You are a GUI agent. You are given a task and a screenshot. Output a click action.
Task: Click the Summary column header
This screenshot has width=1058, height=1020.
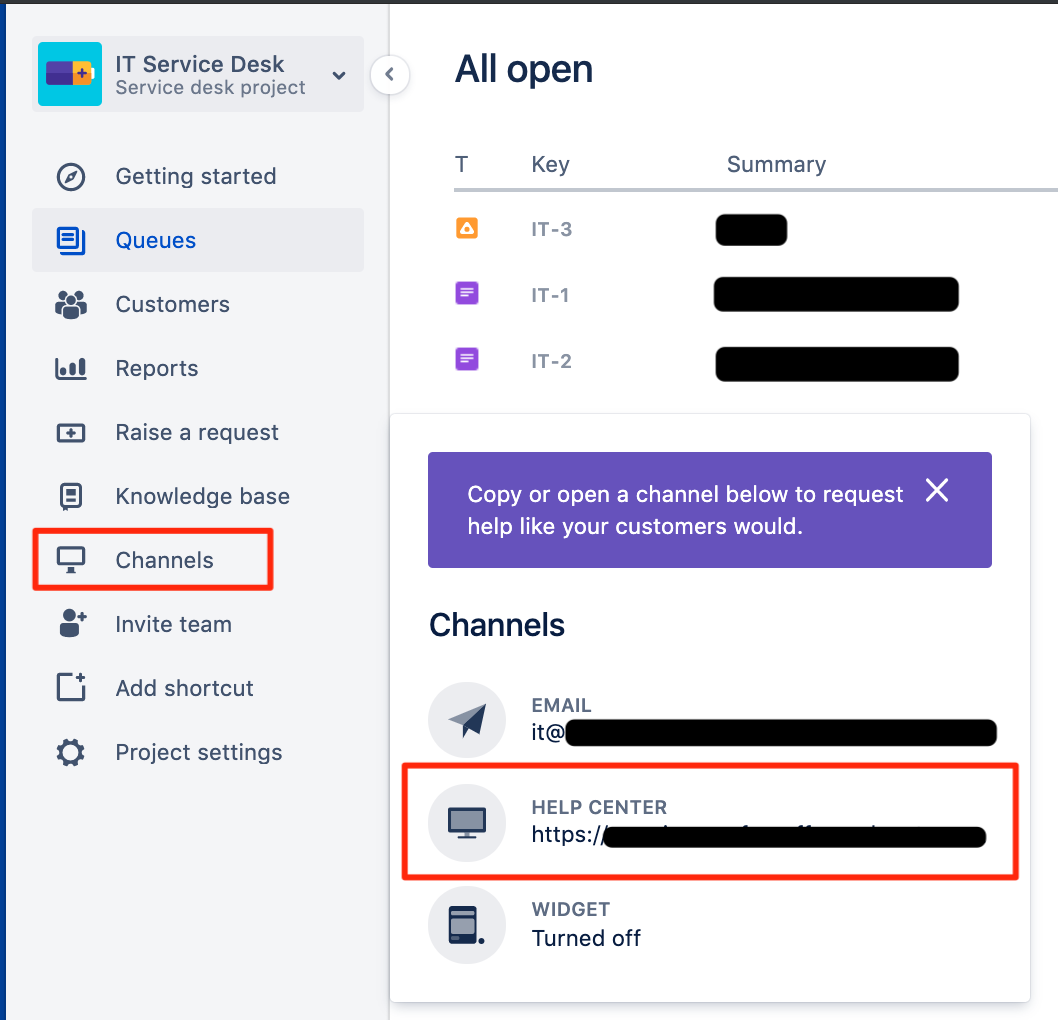pyautogui.click(x=776, y=164)
